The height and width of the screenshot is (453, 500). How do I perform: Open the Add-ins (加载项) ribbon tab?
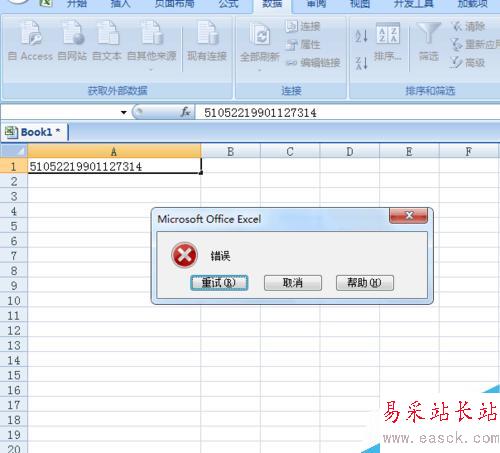coord(472,4)
